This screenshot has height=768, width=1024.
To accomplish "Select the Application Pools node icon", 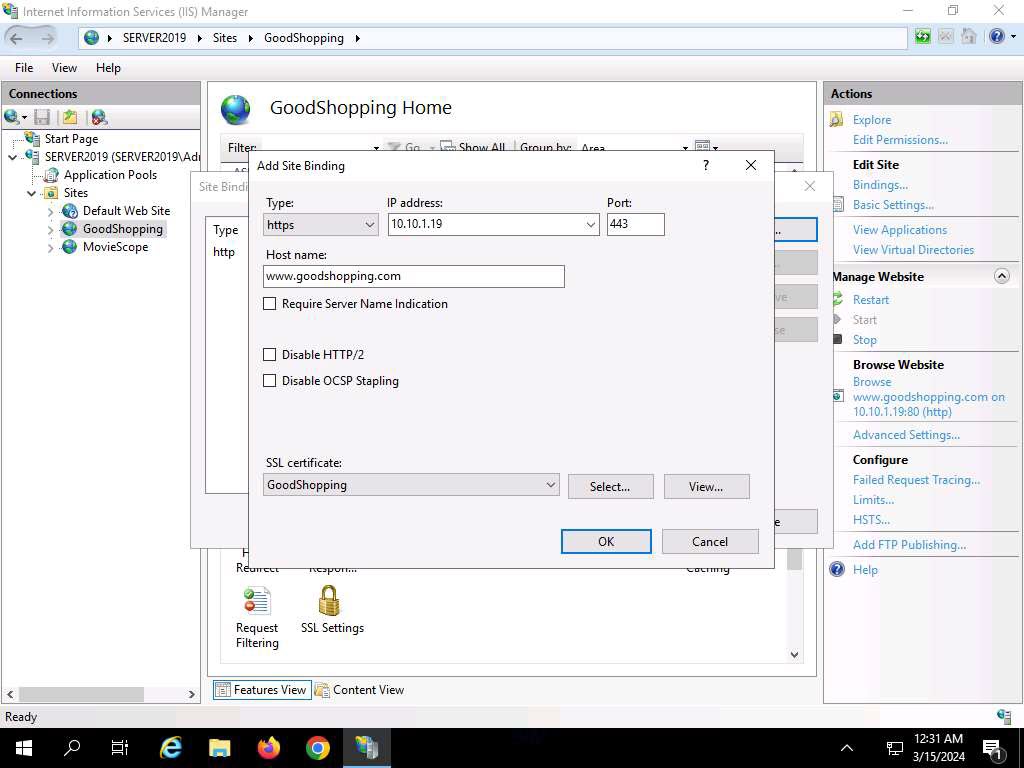I will point(51,175).
